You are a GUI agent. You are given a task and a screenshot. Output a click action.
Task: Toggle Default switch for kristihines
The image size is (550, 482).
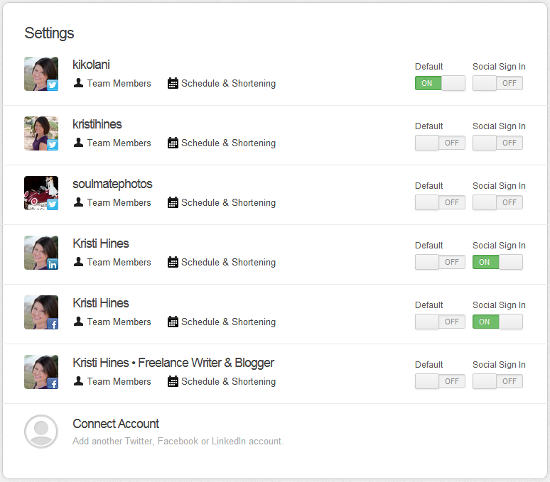[x=440, y=143]
